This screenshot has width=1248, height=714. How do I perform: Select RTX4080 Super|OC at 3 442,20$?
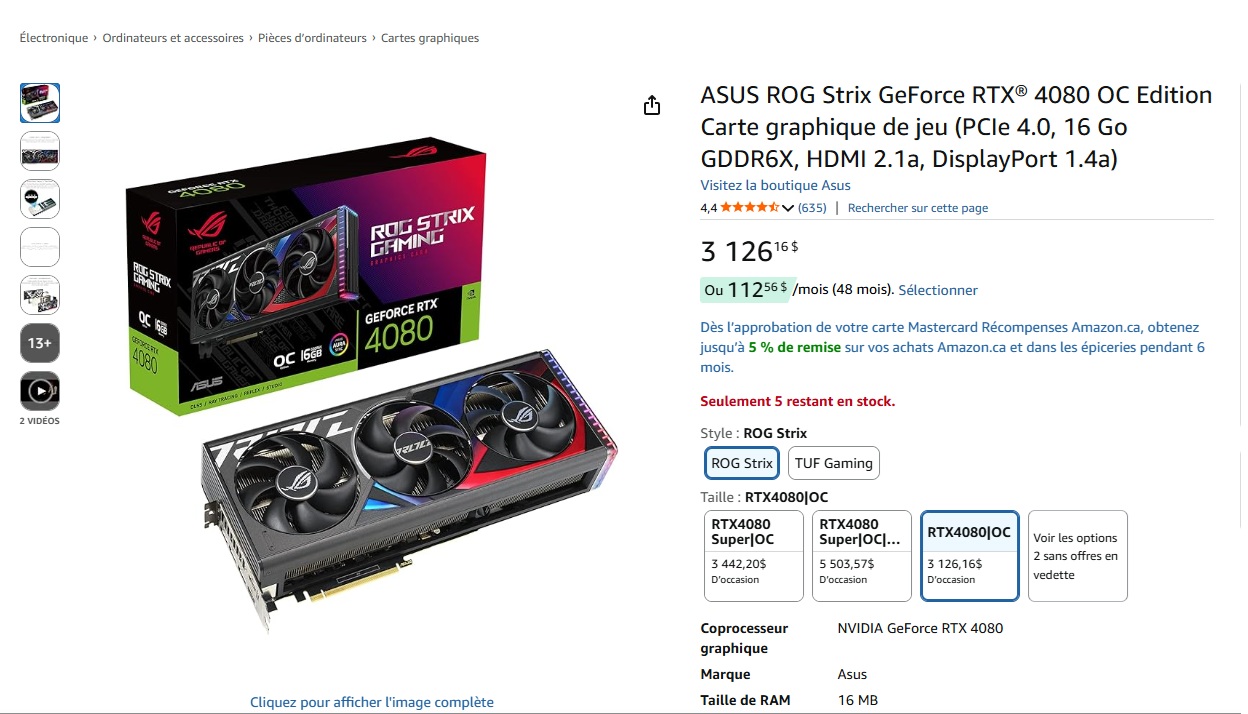click(754, 556)
